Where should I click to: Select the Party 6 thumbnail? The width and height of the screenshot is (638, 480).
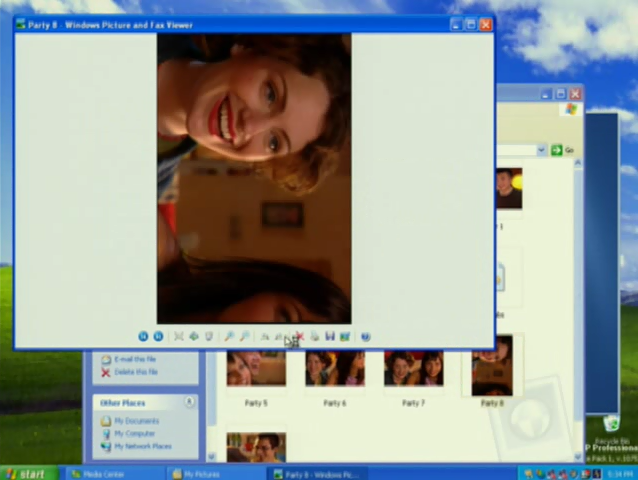point(335,369)
